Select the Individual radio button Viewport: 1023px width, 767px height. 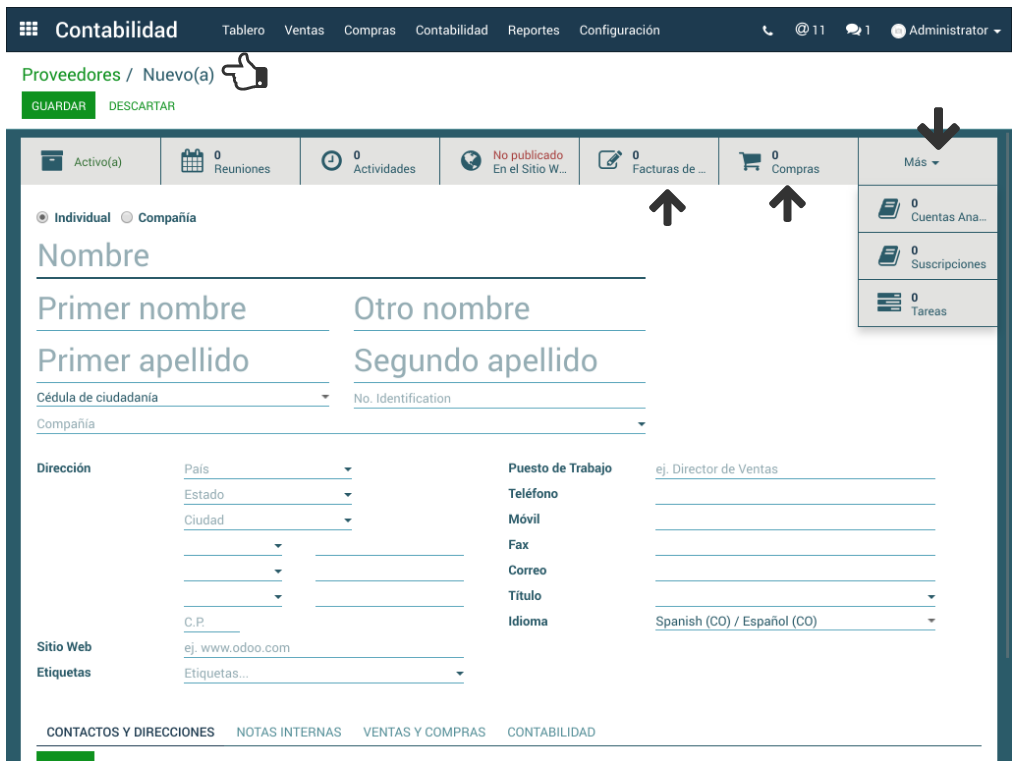pyautogui.click(x=42, y=217)
